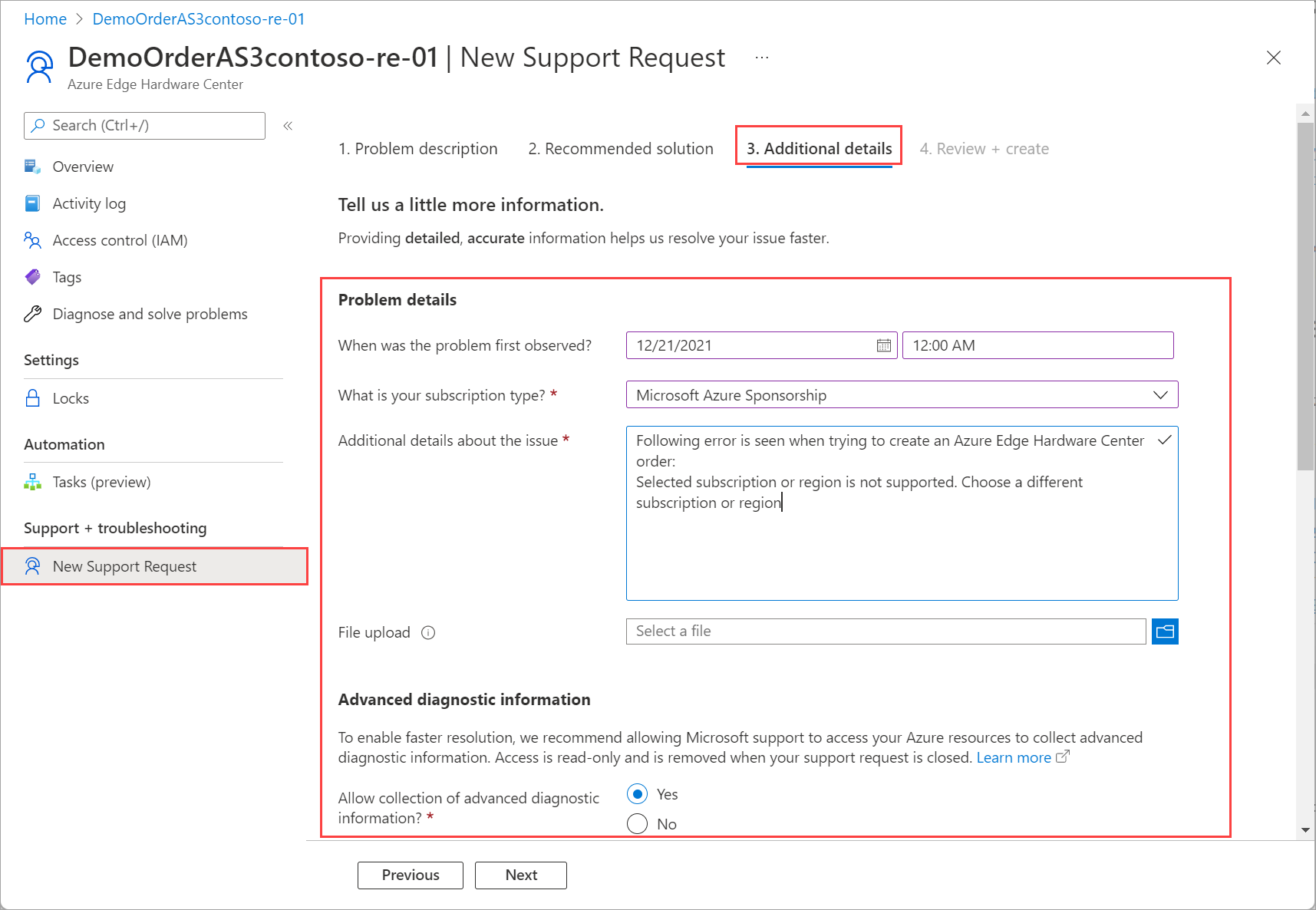Image resolution: width=1316 pixels, height=910 pixels.
Task: Collapse the sidebar with double-chevron icon
Action: [x=288, y=126]
